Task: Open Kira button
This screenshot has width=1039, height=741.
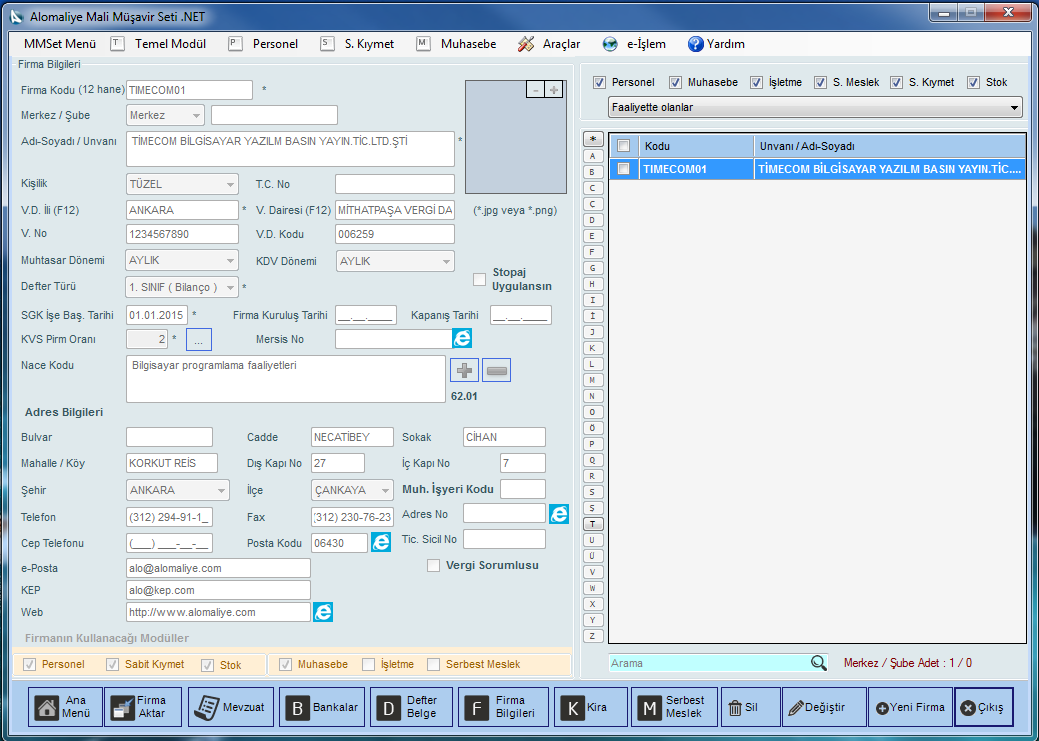Action: tap(591, 707)
